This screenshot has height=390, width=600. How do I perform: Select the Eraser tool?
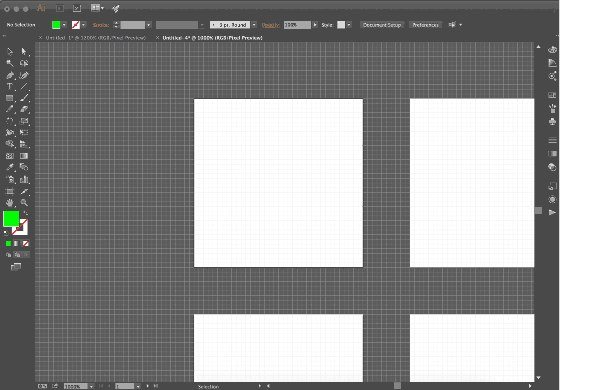tap(24, 109)
